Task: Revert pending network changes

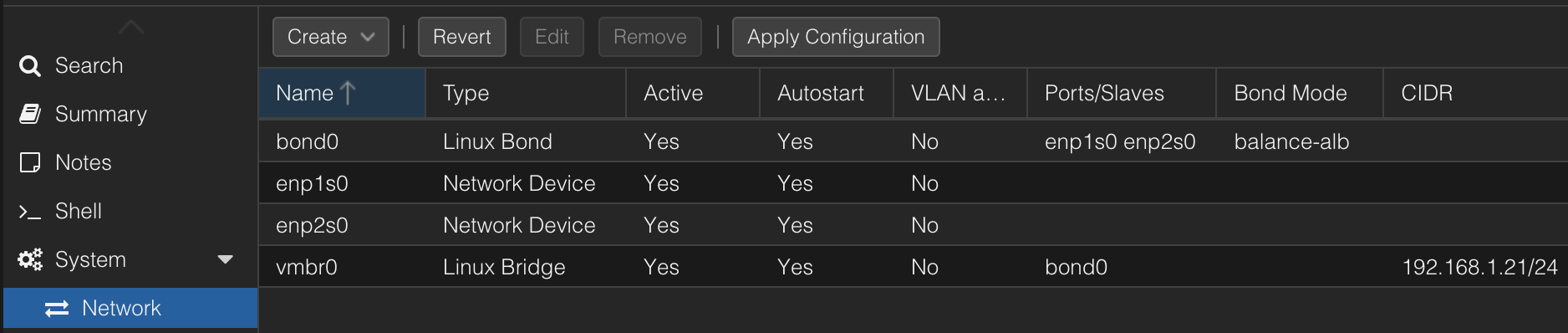Action: point(462,37)
